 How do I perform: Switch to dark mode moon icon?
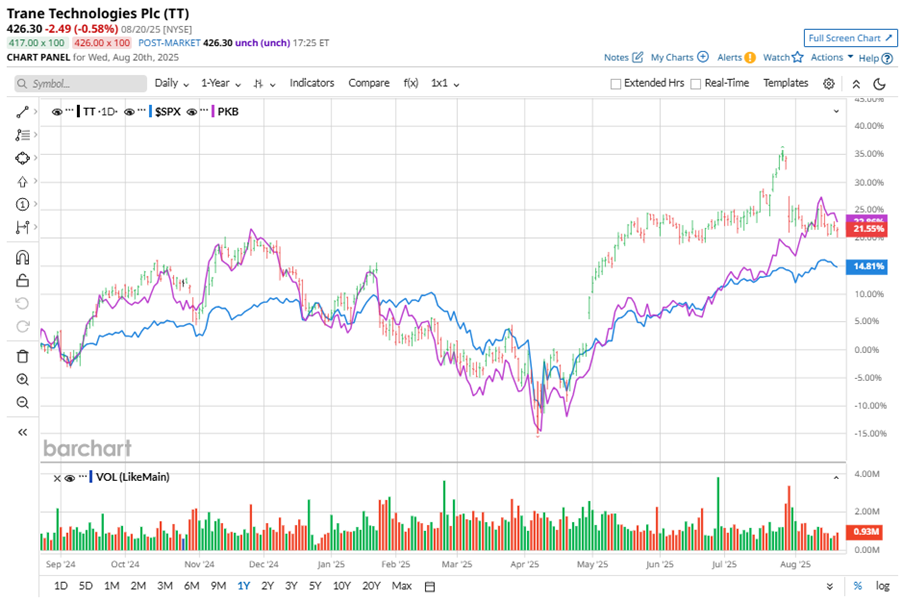tap(879, 84)
